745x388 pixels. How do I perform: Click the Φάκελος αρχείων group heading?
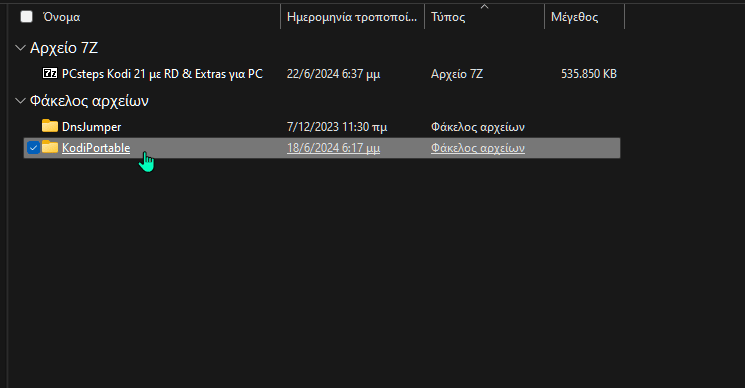(x=89, y=101)
